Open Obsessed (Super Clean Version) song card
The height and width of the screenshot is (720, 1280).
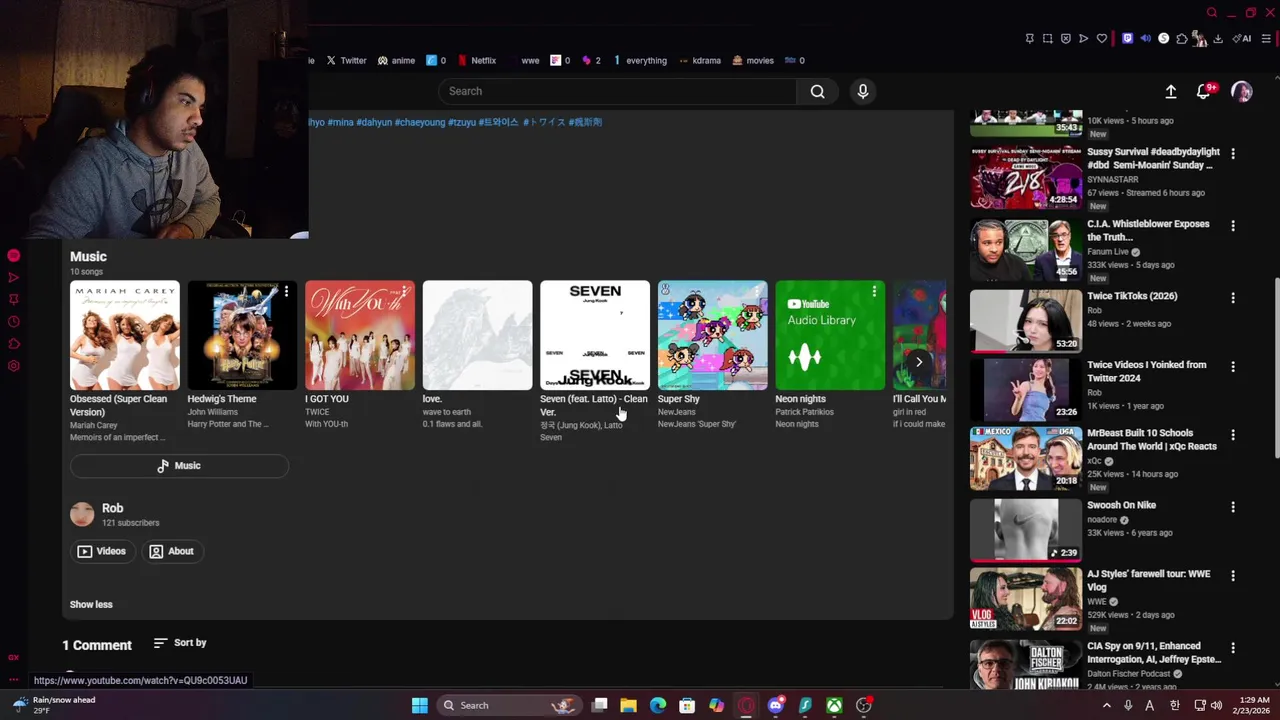click(125, 361)
